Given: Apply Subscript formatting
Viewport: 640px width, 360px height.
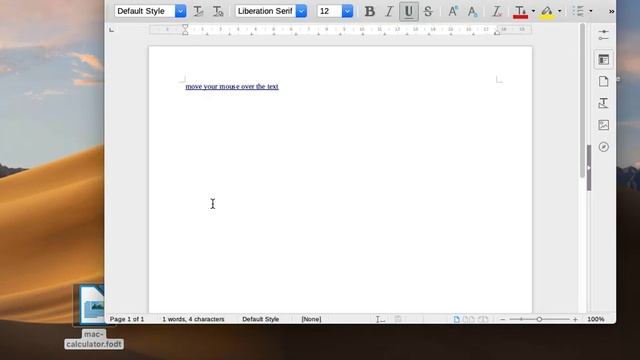Looking at the screenshot, I should tap(472, 11).
